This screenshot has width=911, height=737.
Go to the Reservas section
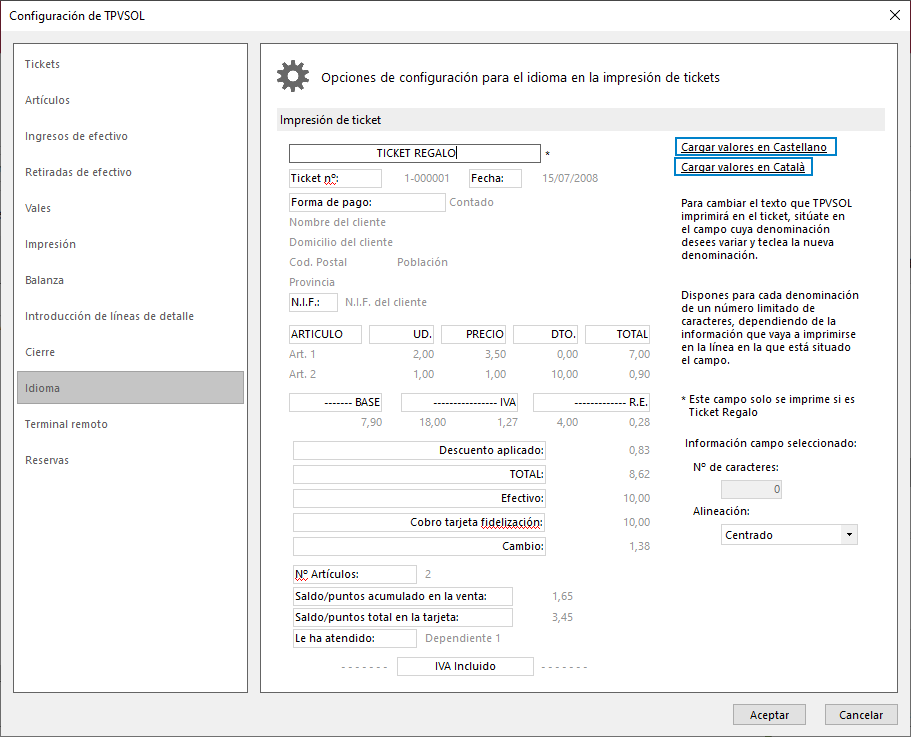(130, 460)
